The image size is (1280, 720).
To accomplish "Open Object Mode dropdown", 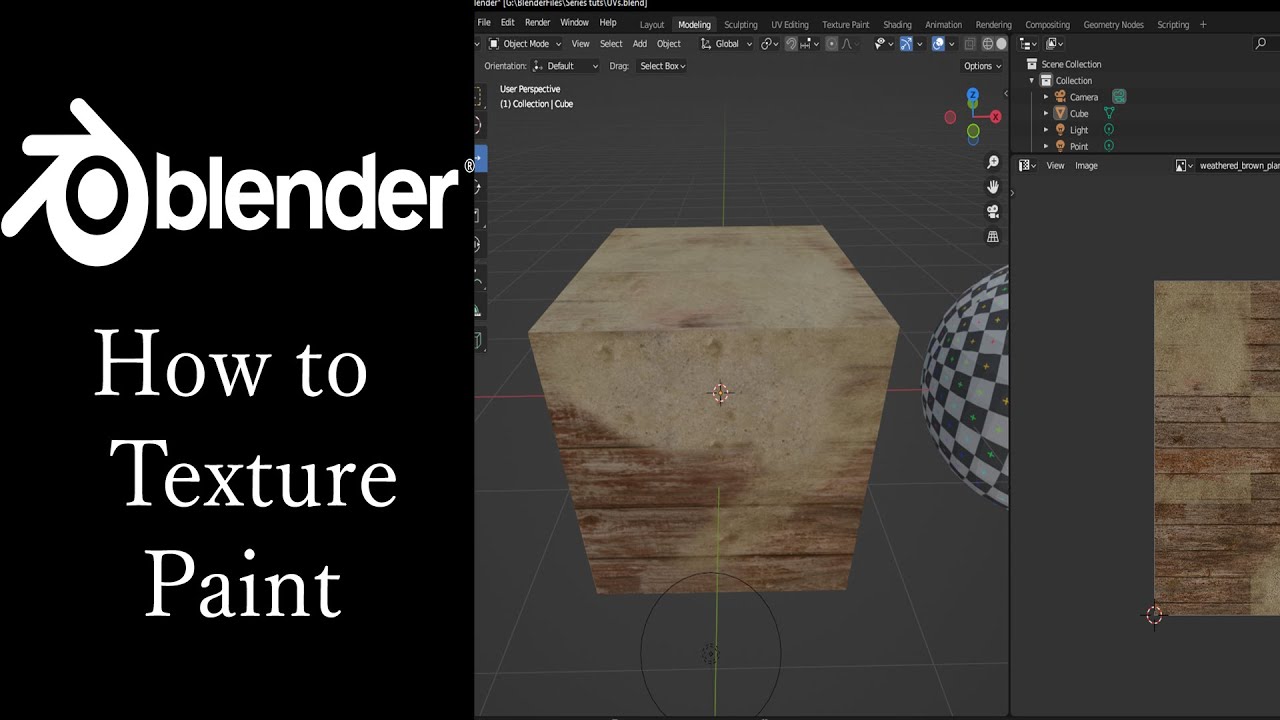I will [x=525, y=44].
